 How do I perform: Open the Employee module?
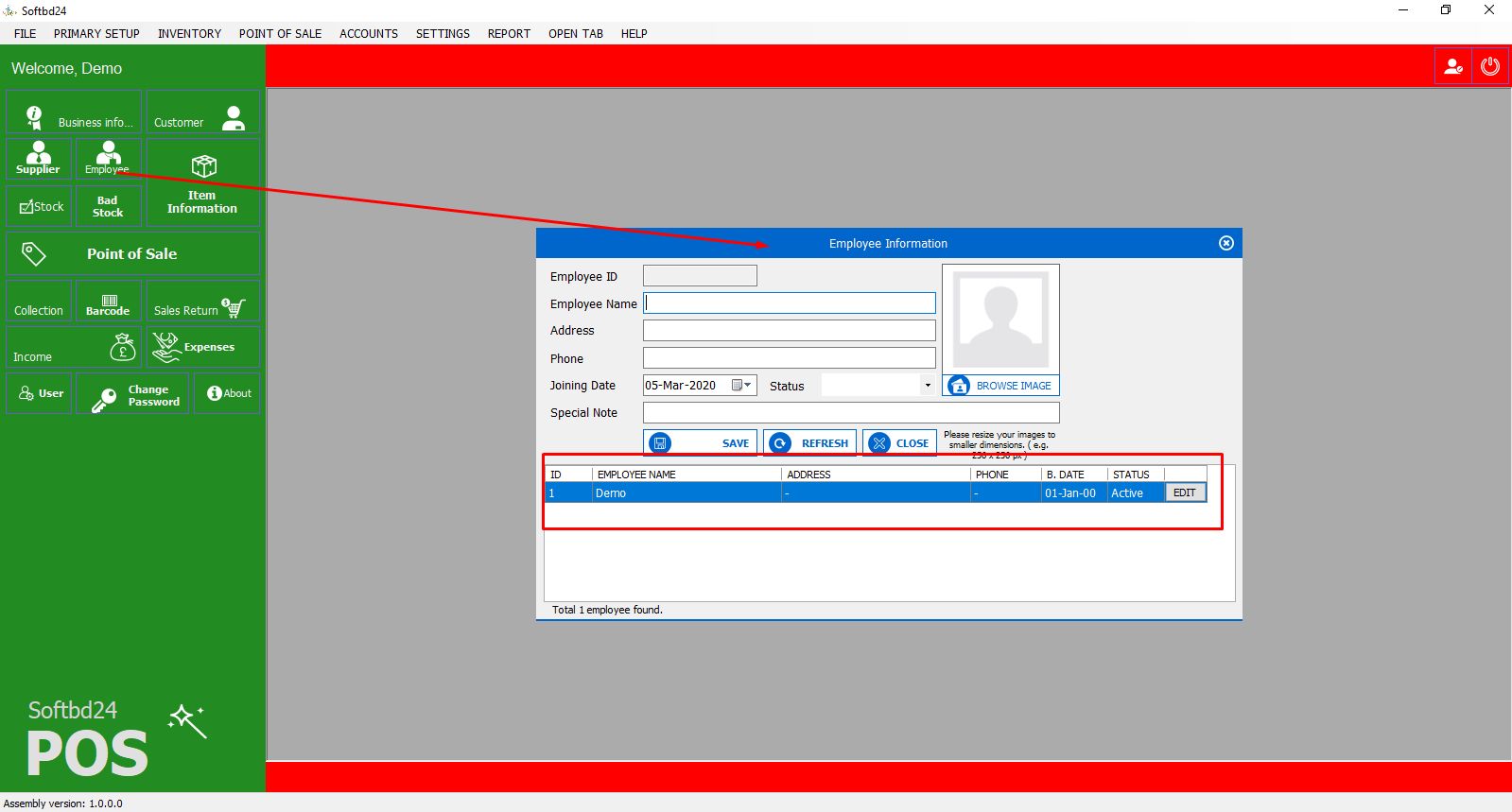tap(108, 158)
